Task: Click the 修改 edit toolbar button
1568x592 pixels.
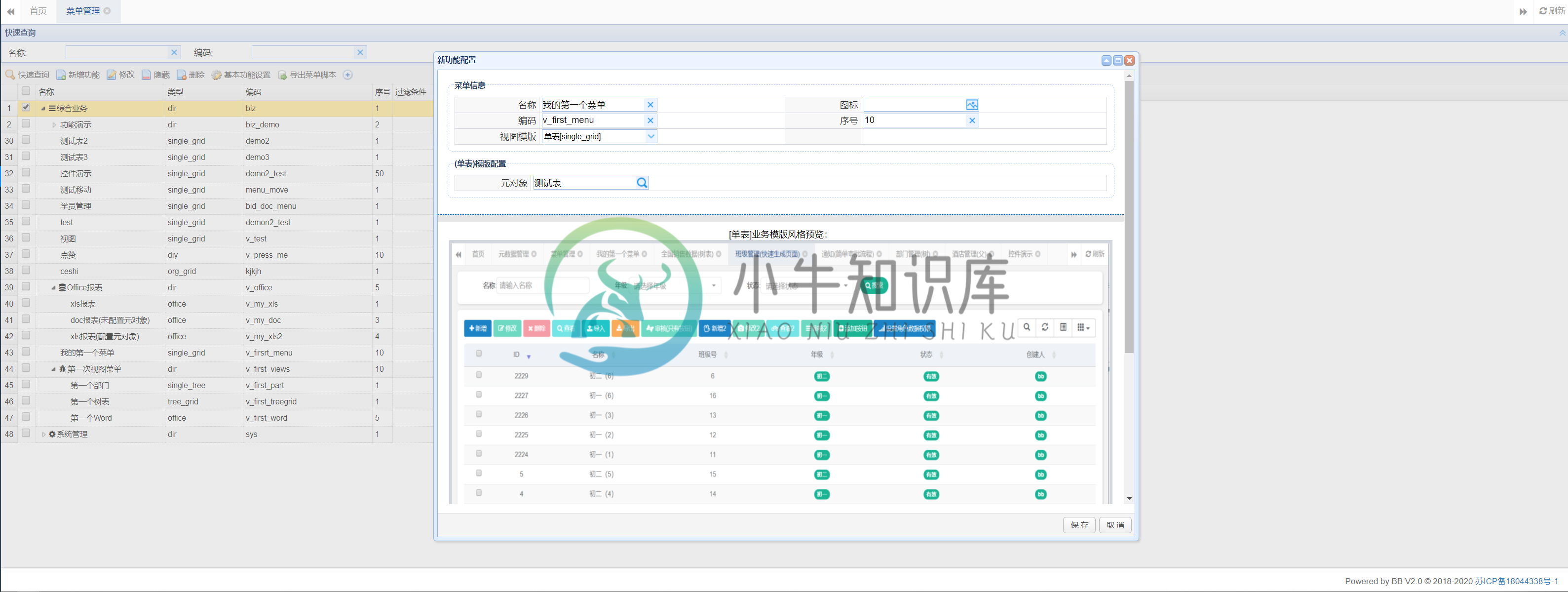Action: (120, 75)
